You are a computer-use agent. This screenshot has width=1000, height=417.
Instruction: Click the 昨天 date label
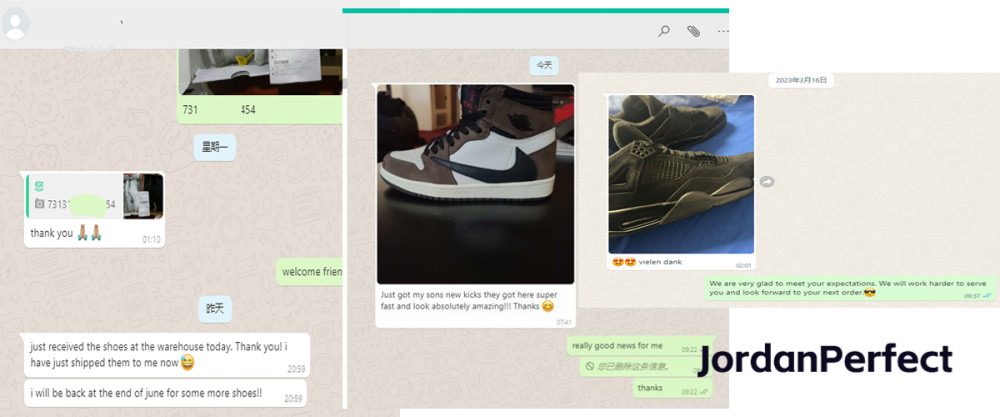(x=215, y=309)
